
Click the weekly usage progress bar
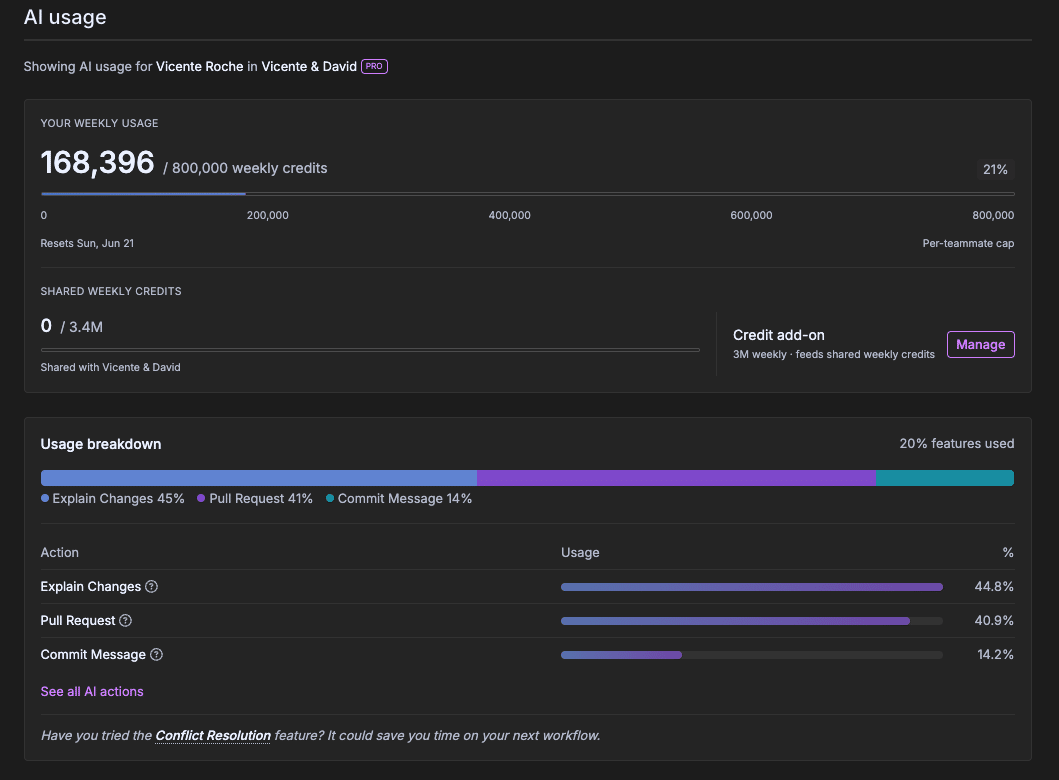[527, 194]
